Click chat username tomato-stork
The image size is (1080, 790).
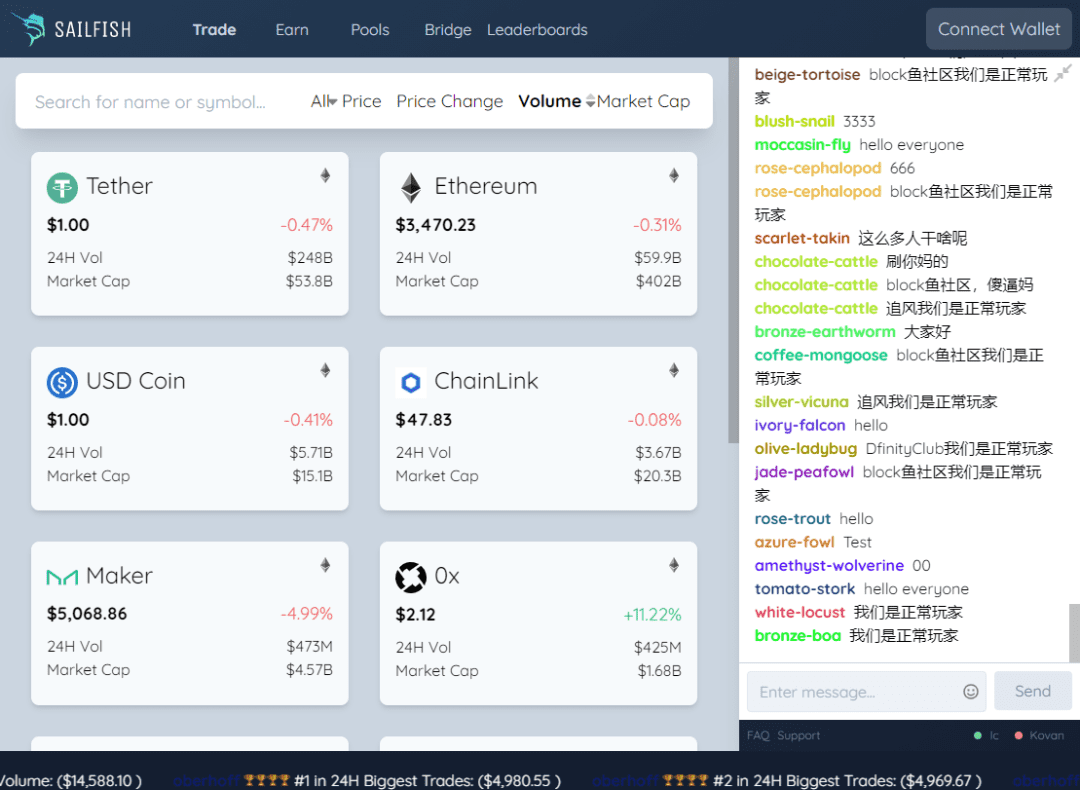click(x=804, y=589)
